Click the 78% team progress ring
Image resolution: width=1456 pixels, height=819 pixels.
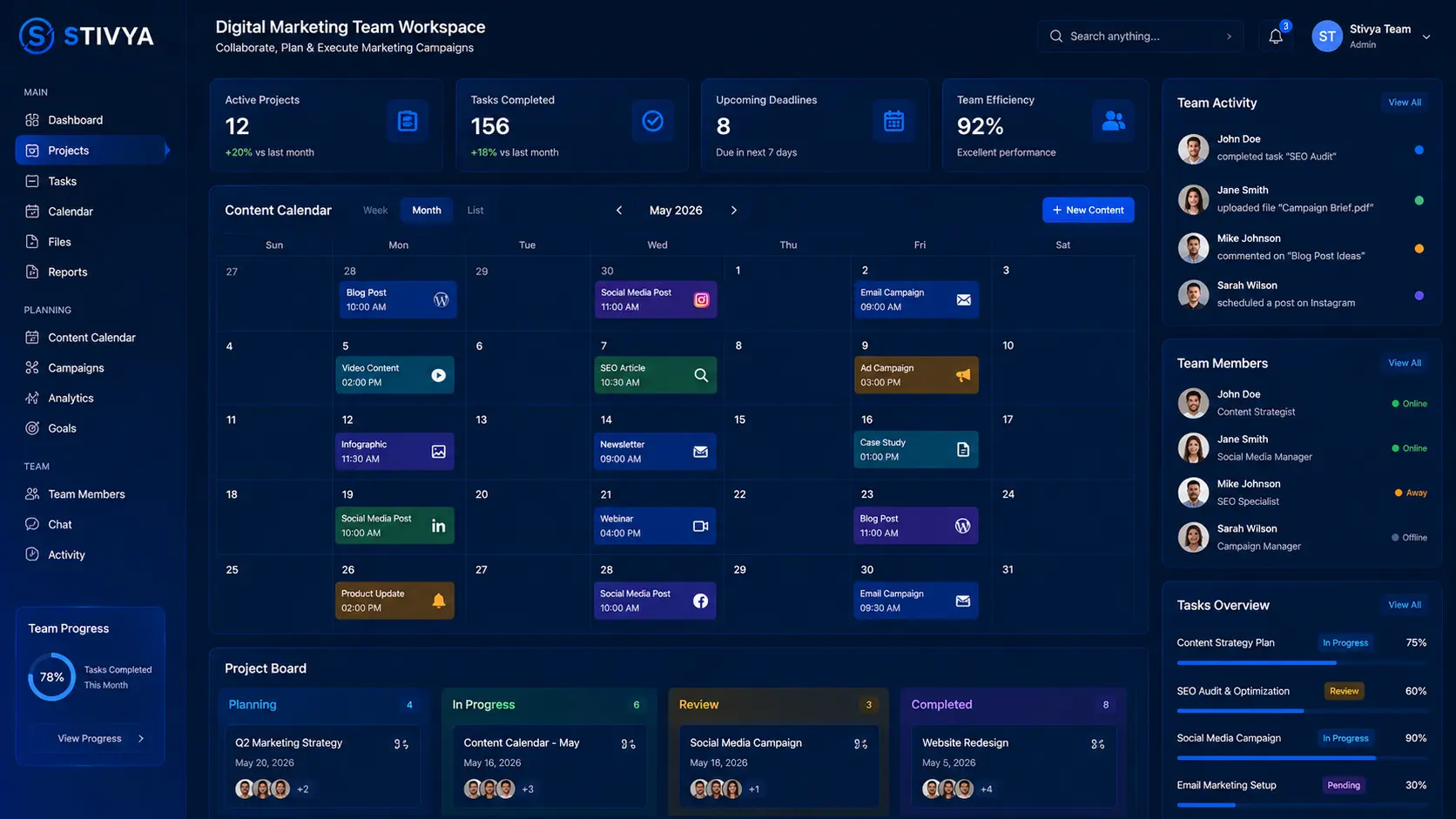click(51, 676)
